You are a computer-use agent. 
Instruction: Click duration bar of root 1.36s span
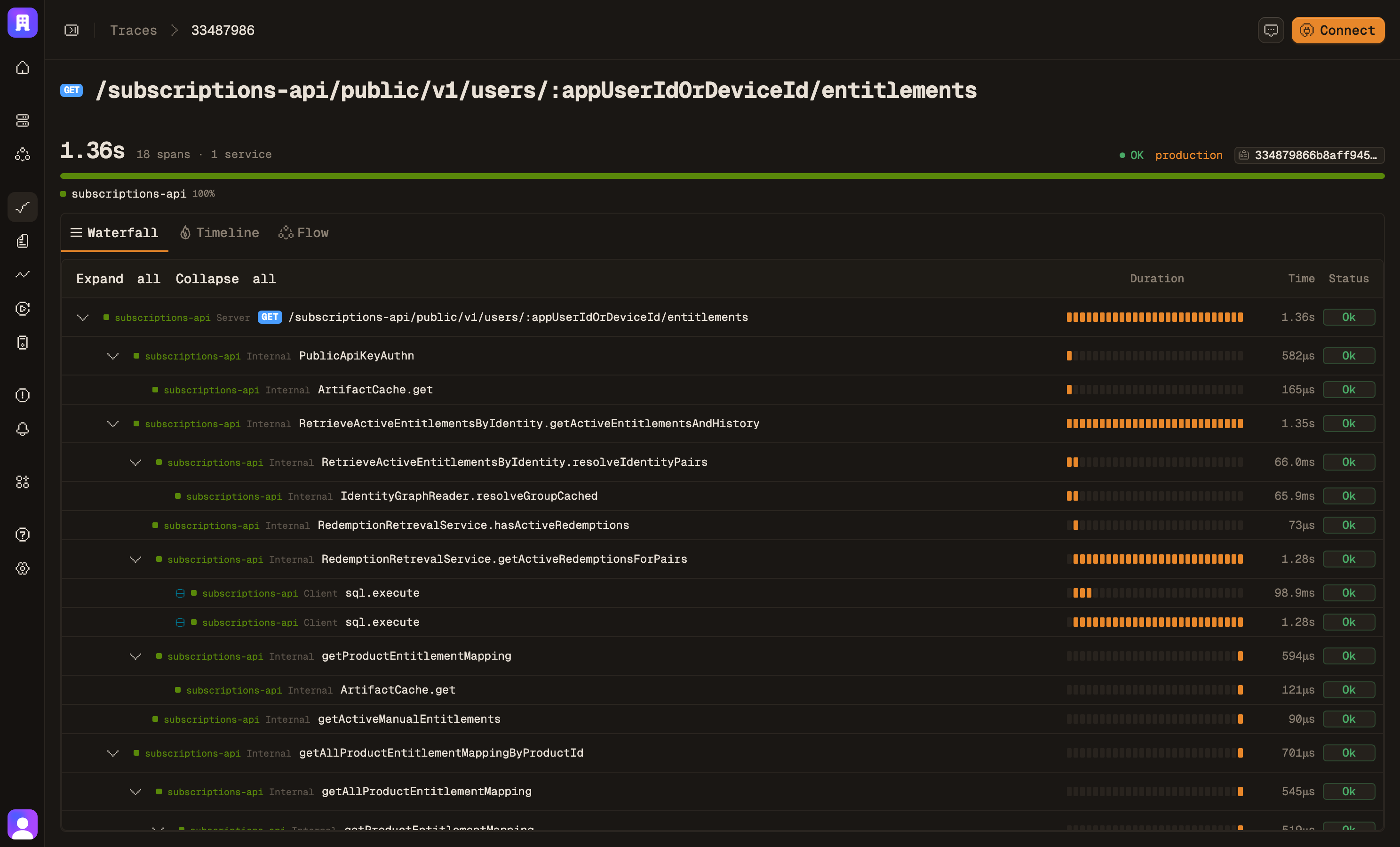1154,317
